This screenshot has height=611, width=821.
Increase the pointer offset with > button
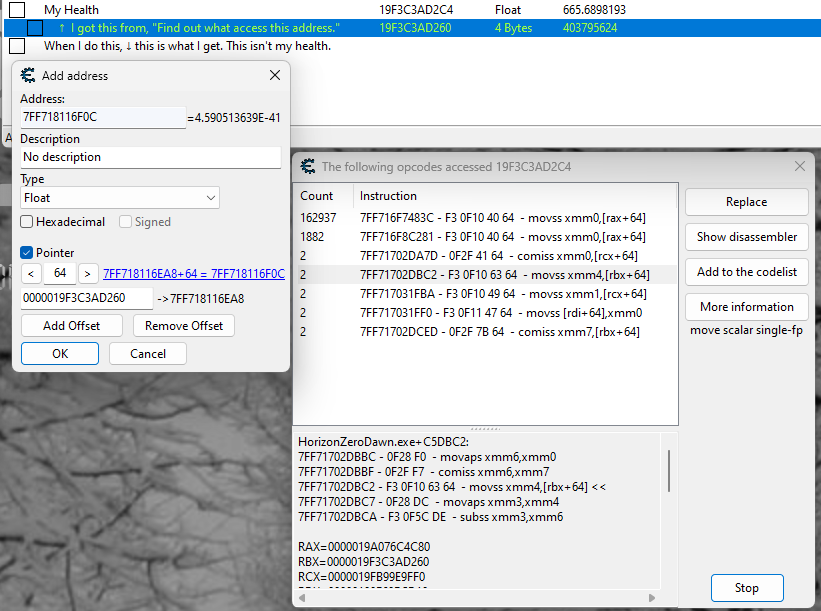[87, 273]
